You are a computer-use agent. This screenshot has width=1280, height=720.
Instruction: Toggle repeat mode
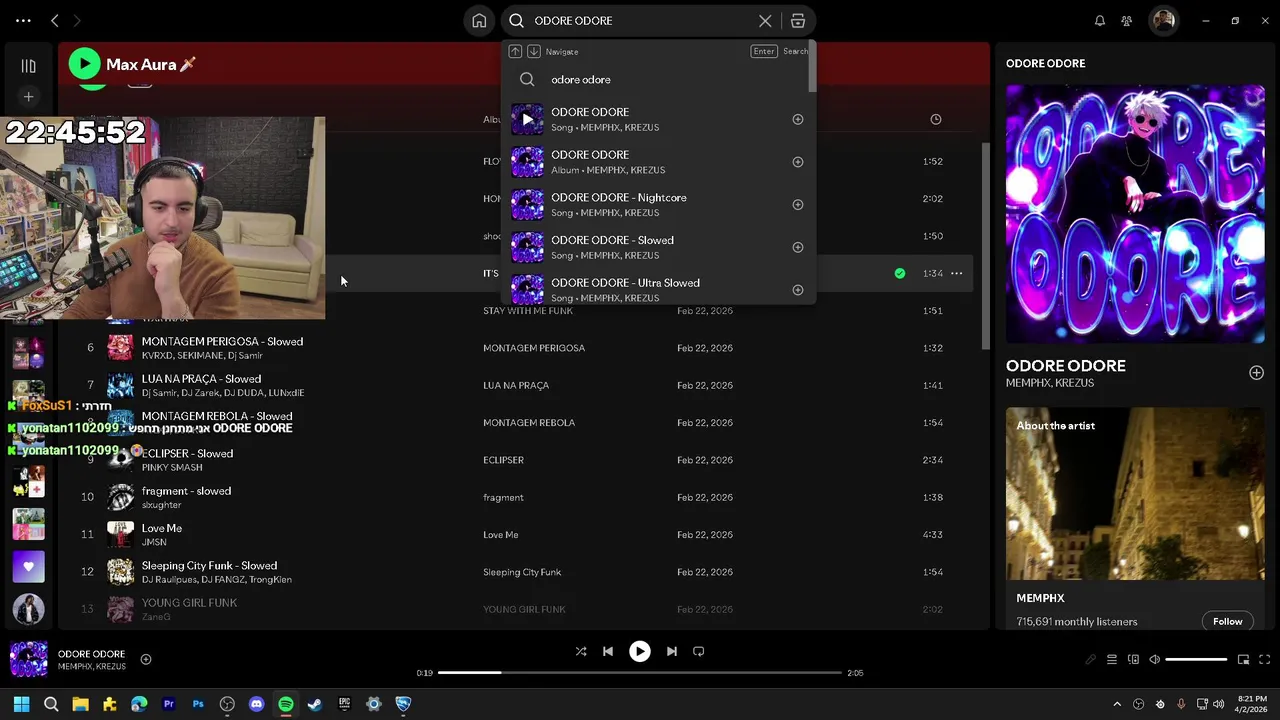tap(699, 651)
